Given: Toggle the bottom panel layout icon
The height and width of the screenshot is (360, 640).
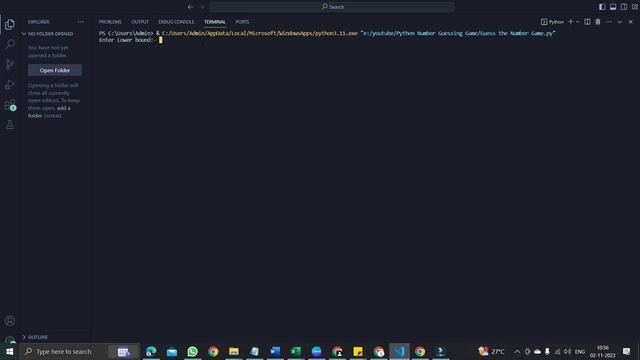Looking at the screenshot, I should (613, 7).
